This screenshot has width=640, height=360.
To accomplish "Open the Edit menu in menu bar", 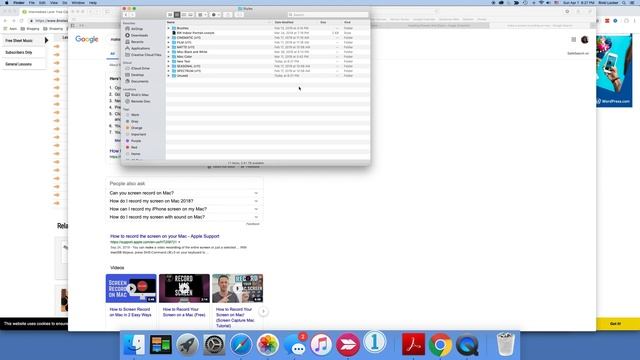I will (42, 2).
